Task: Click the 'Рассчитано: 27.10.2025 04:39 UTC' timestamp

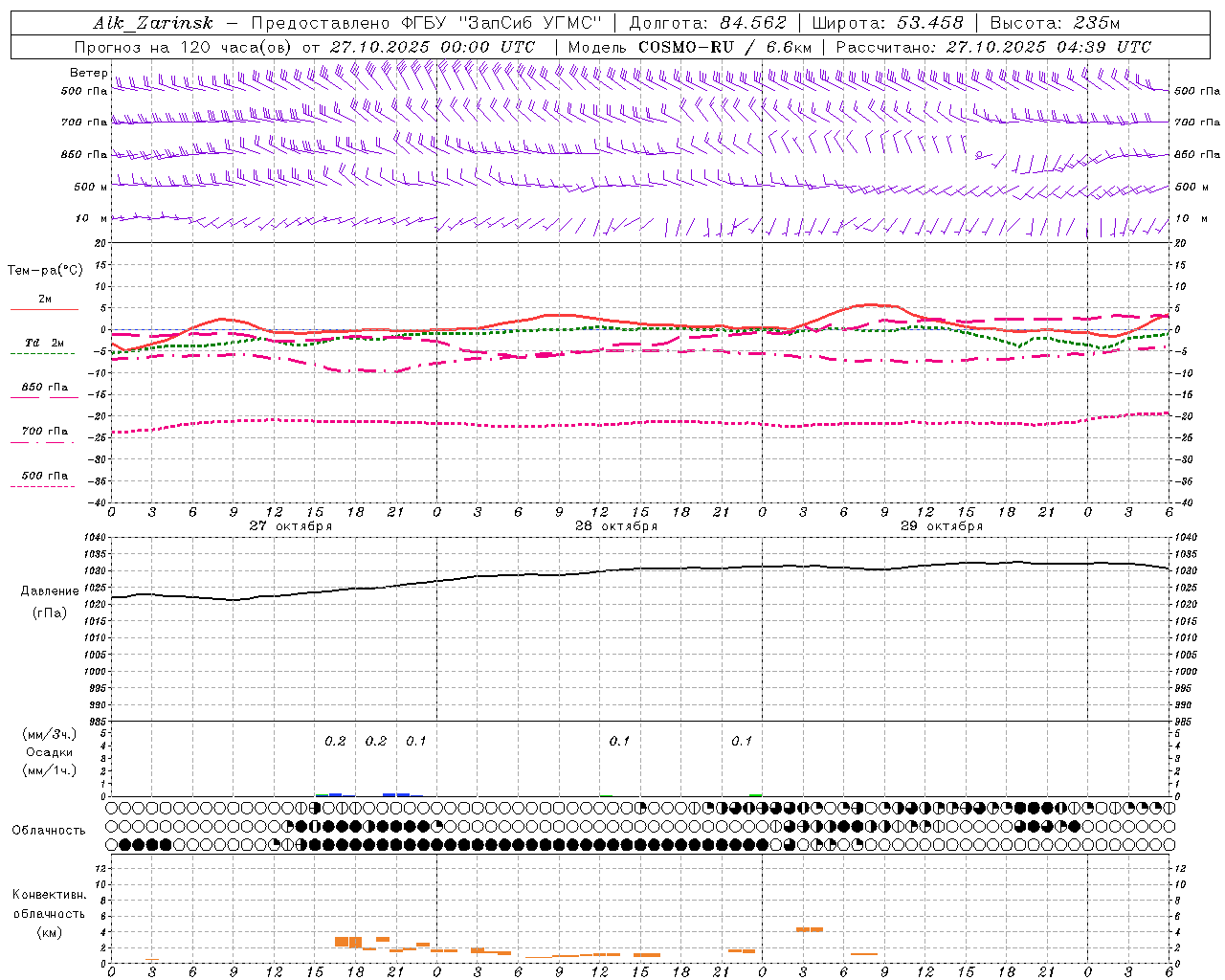Action: click(993, 47)
